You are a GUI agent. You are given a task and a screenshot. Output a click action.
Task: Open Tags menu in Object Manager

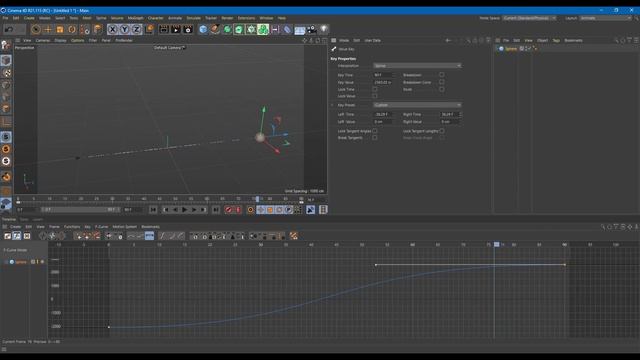(556, 40)
